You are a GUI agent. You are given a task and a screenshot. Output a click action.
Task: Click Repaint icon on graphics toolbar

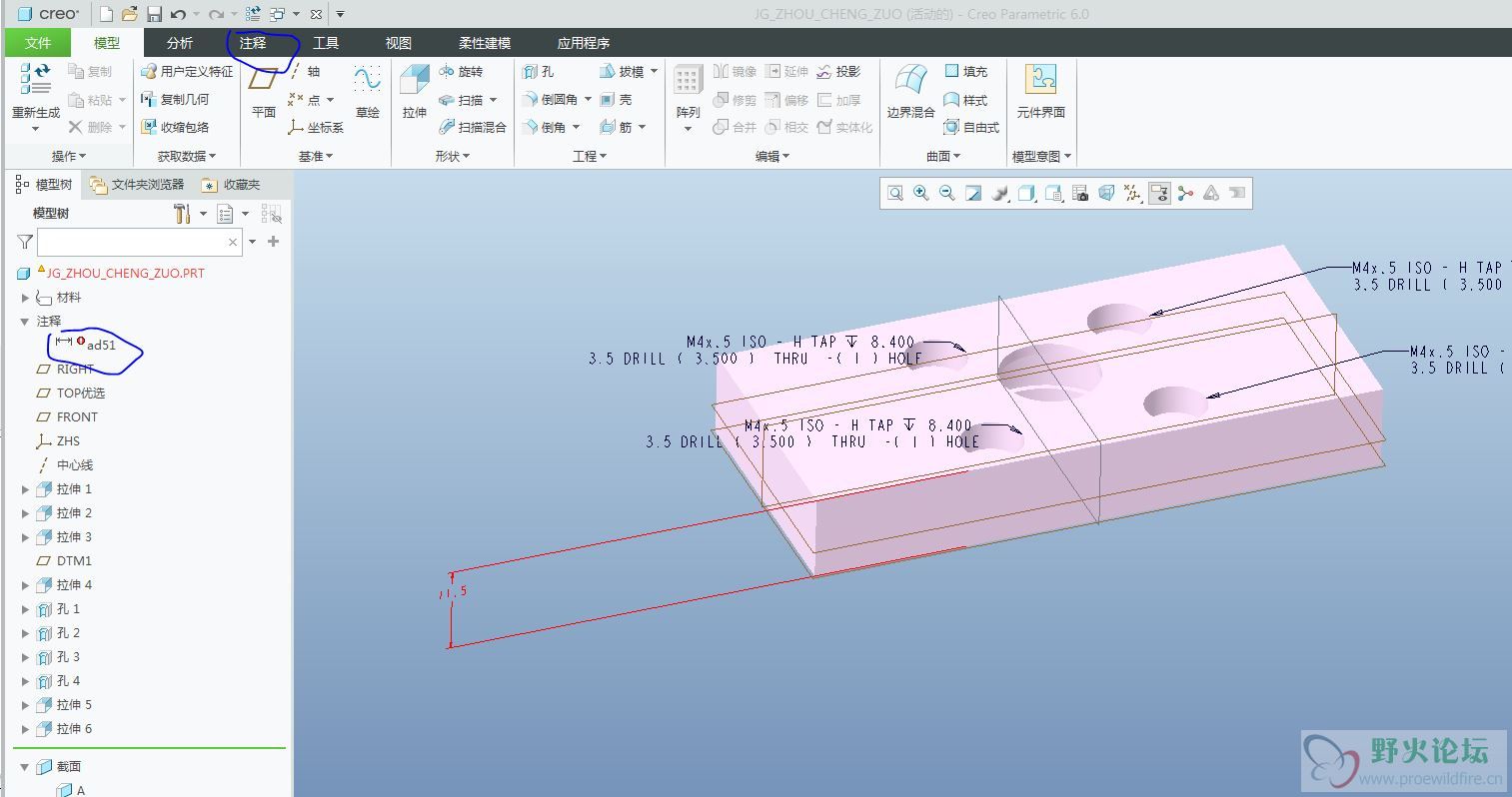tap(973, 194)
